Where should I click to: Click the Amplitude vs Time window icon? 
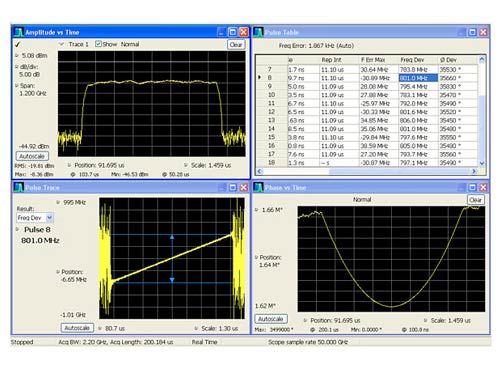[19, 32]
